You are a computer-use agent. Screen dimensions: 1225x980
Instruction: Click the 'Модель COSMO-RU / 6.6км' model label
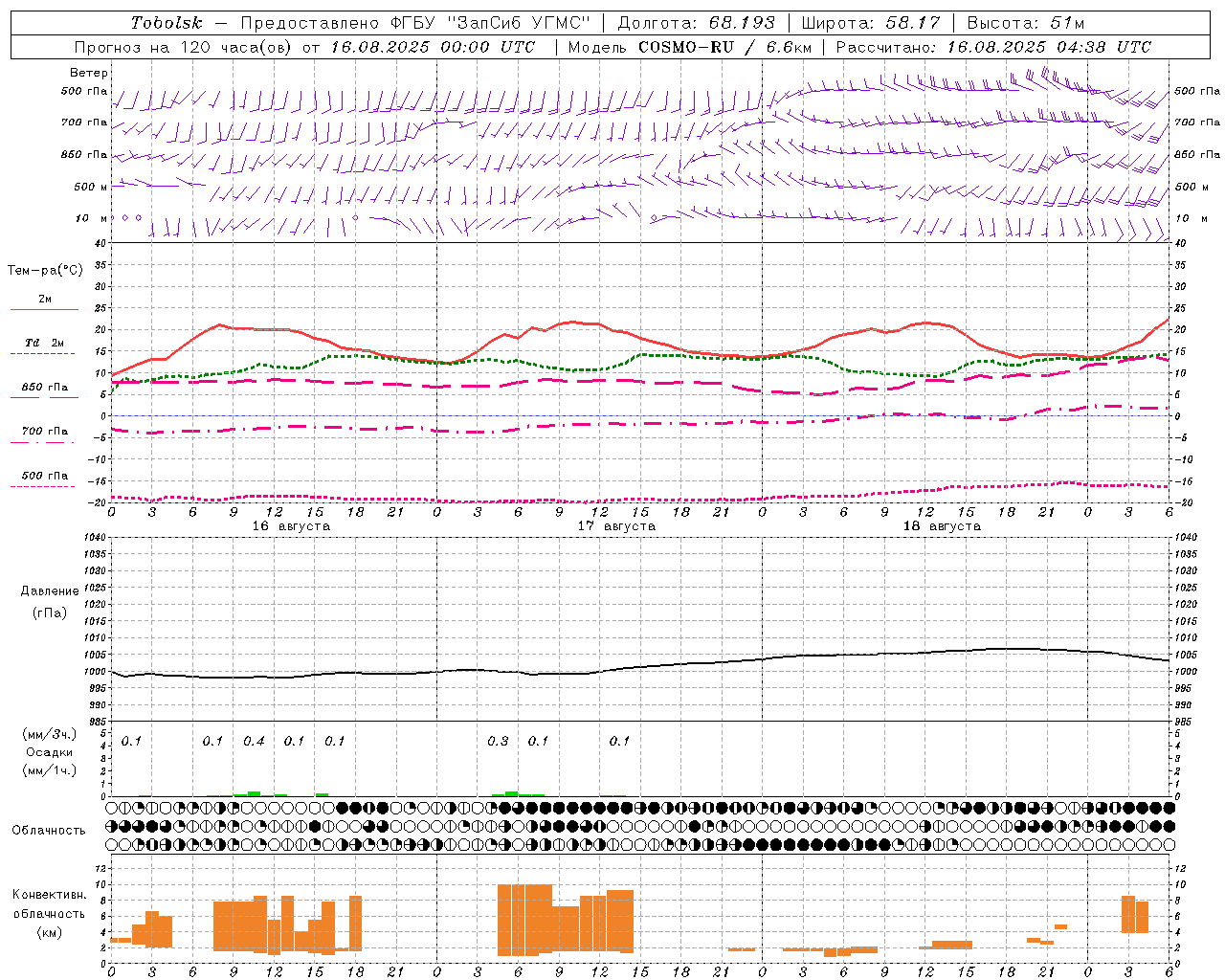click(x=690, y=47)
